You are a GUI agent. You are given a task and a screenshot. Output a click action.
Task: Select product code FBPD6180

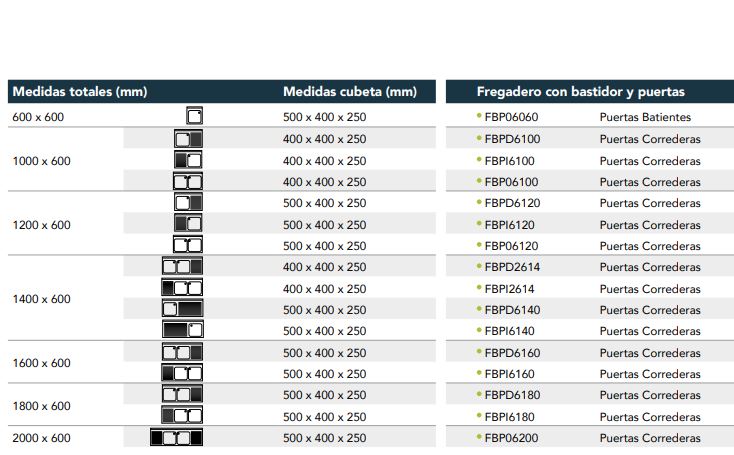point(512,395)
